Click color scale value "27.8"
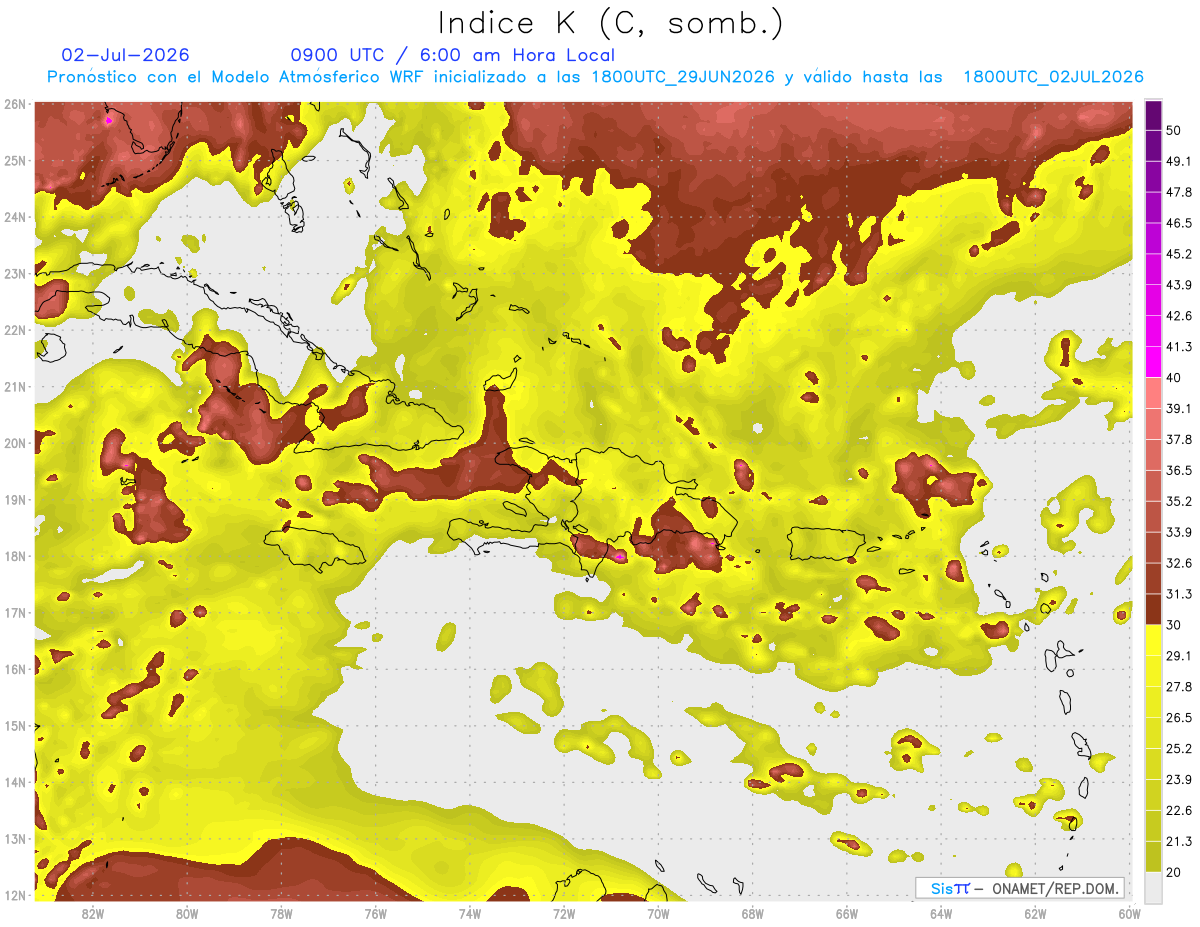 [x=1179, y=687]
